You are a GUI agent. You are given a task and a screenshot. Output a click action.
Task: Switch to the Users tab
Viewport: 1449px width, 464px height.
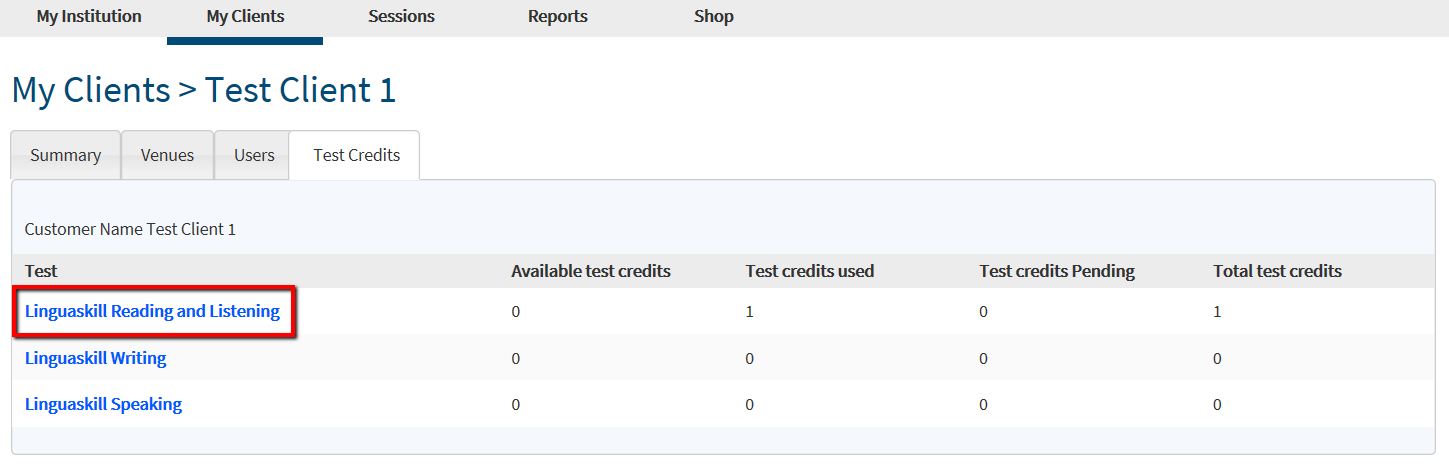point(254,155)
